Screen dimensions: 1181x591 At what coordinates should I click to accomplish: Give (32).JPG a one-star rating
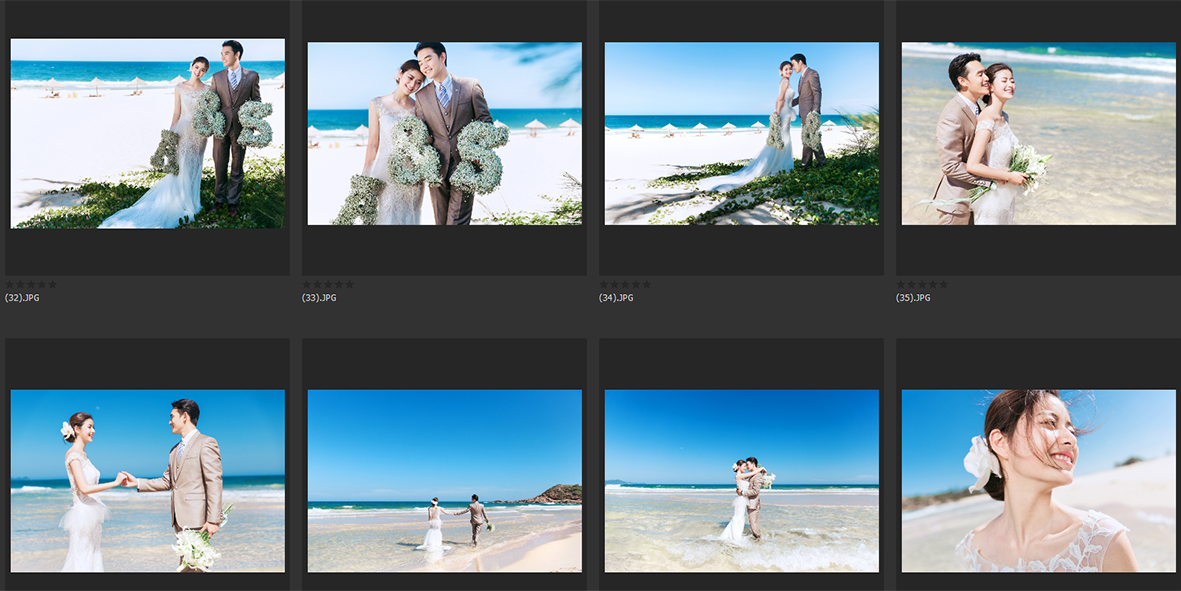10,284
